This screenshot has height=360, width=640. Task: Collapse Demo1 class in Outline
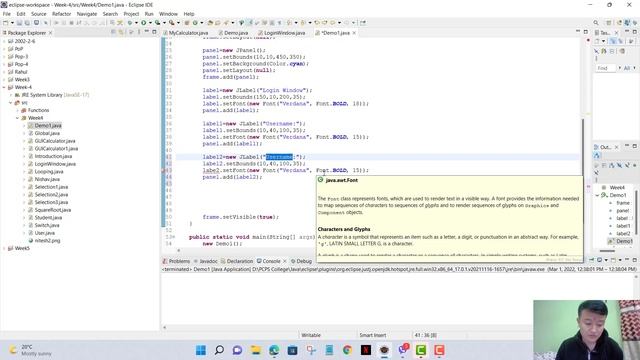[598, 195]
